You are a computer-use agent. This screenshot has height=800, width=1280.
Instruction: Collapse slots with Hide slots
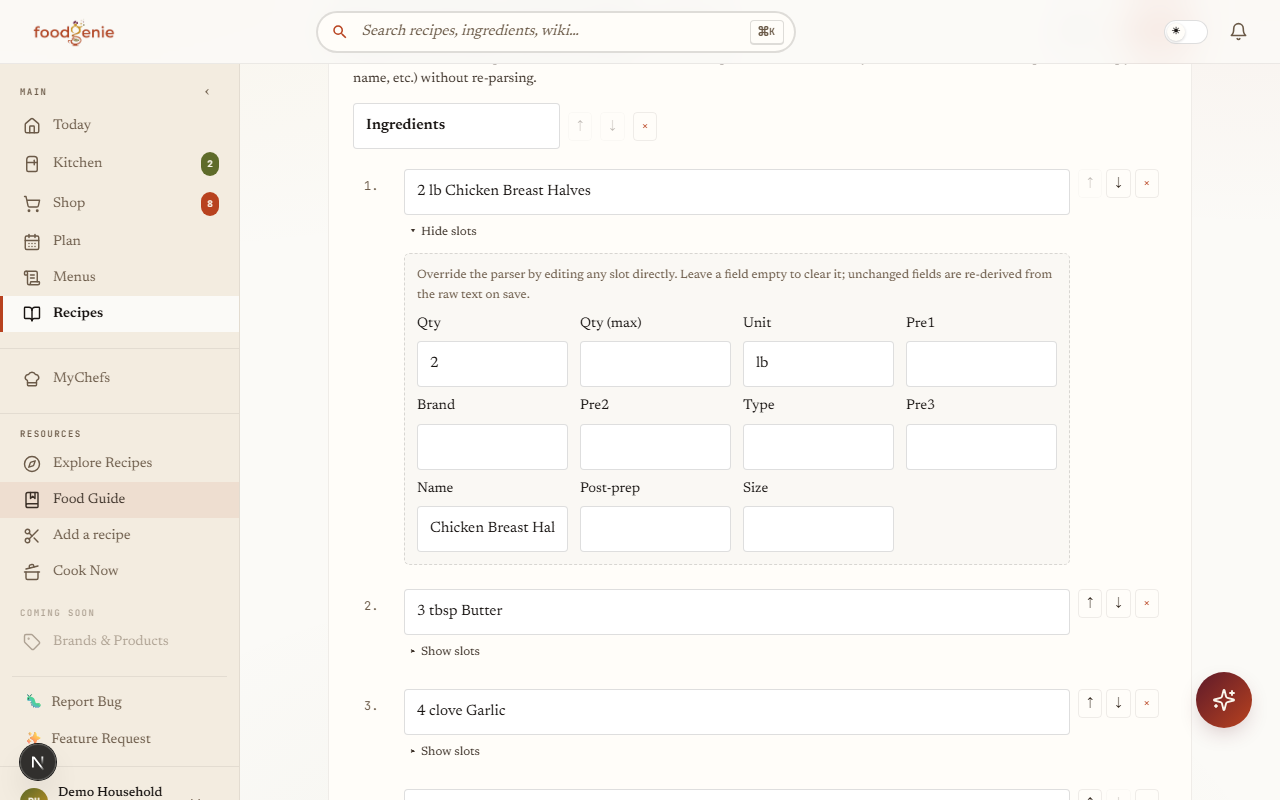[443, 231]
